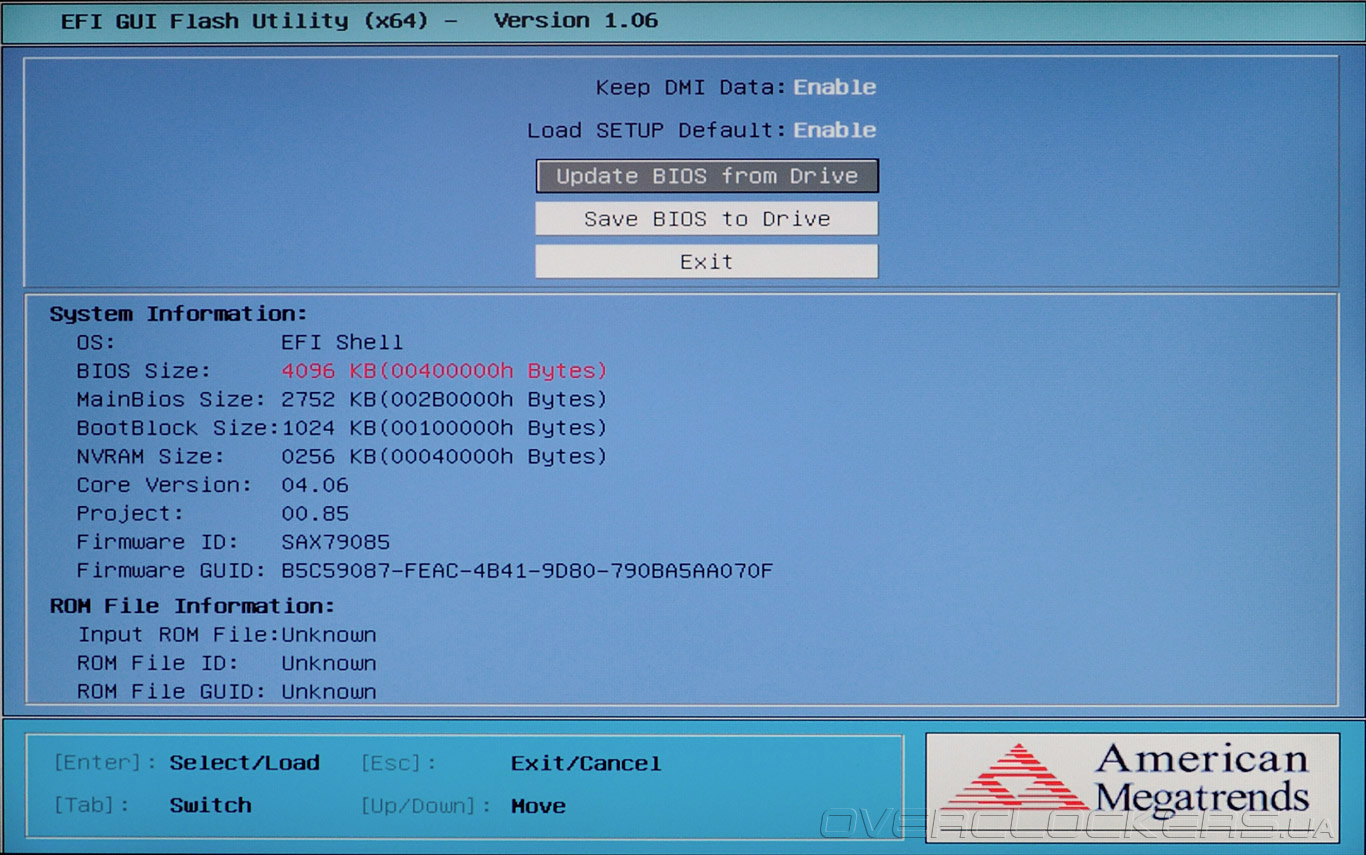The height and width of the screenshot is (855, 1366).
Task: Select the 'Switch' hint text
Action: click(210, 805)
